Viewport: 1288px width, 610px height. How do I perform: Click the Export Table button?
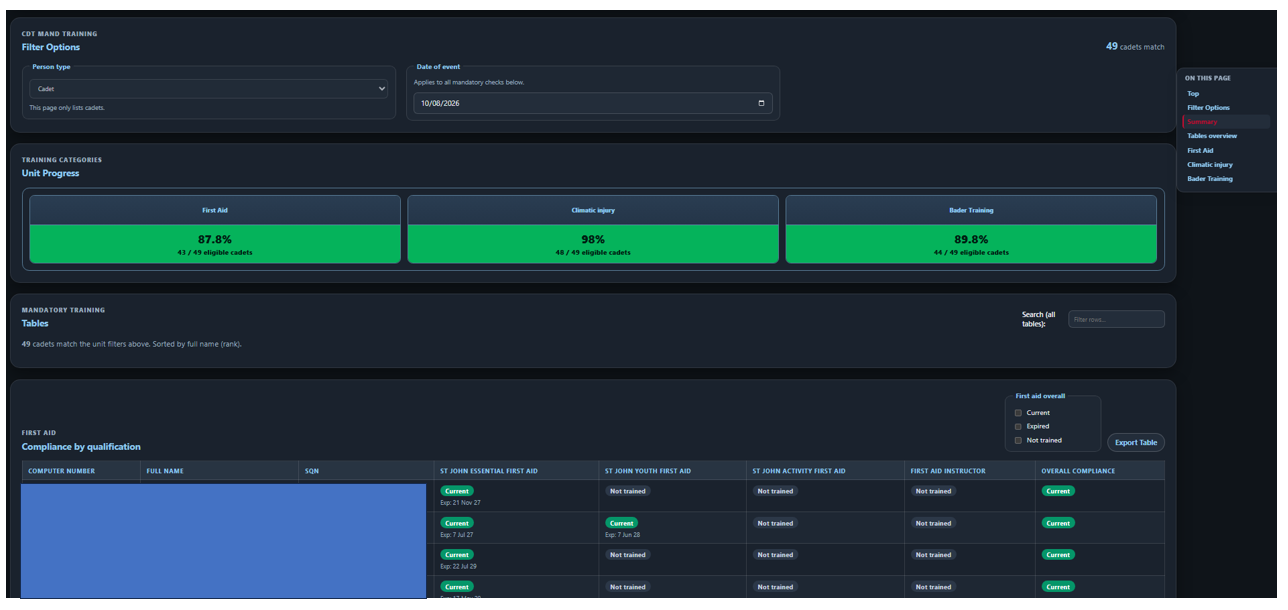[x=1136, y=442]
